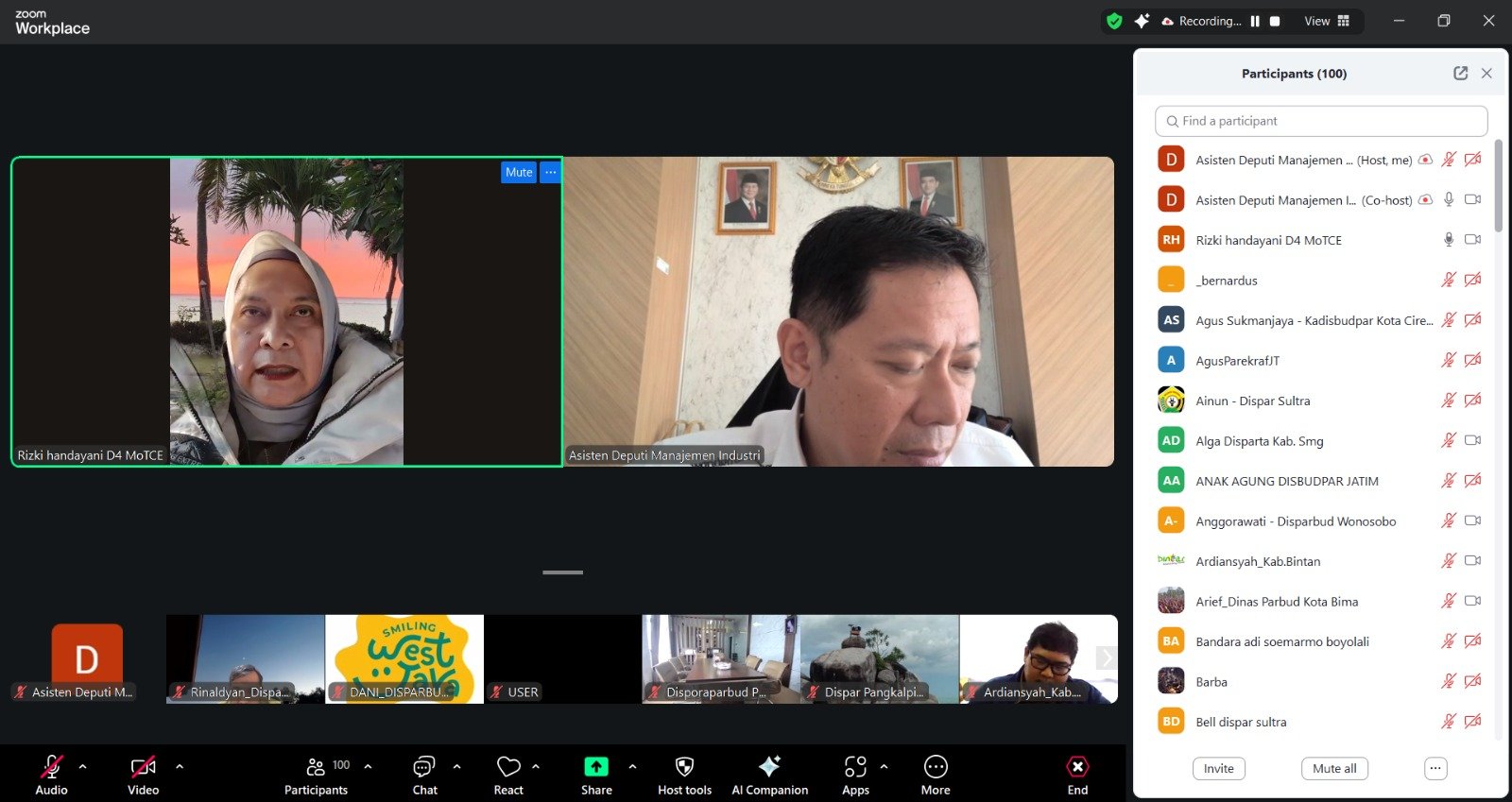Open the Chat panel
This screenshot has height=802, width=1512.
424,767
